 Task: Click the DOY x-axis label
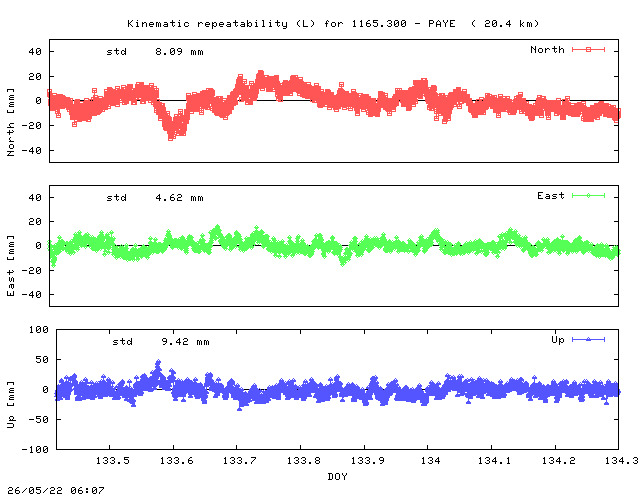338,476
